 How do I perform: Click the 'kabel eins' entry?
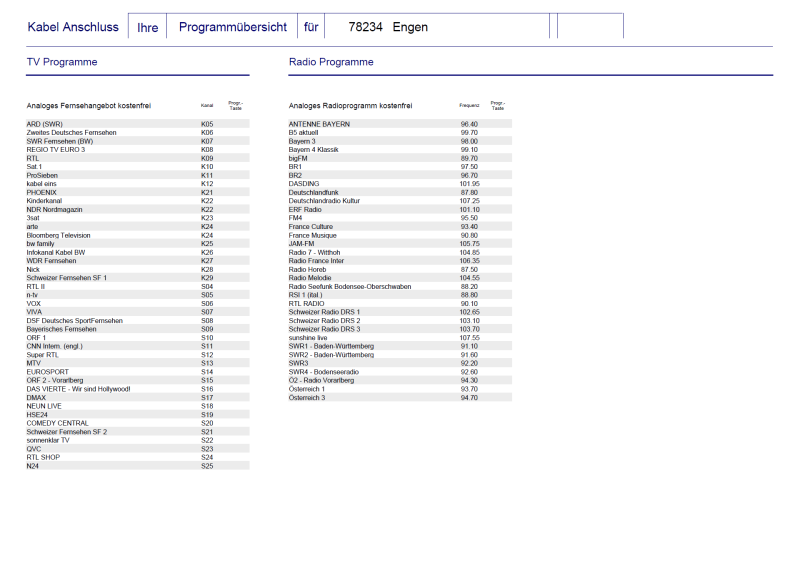[41, 184]
